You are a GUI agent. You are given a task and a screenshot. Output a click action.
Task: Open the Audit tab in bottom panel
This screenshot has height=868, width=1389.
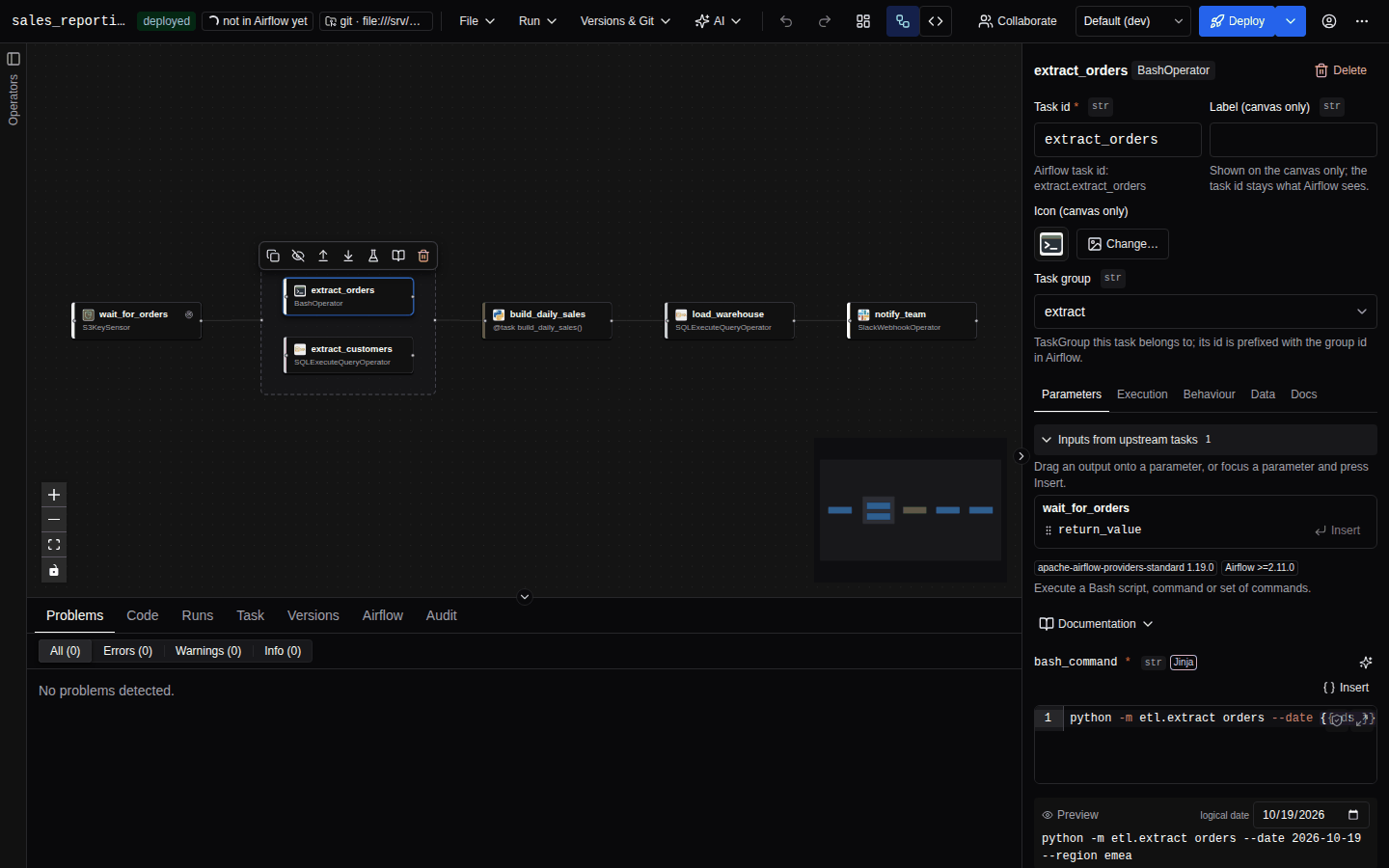coord(442,615)
